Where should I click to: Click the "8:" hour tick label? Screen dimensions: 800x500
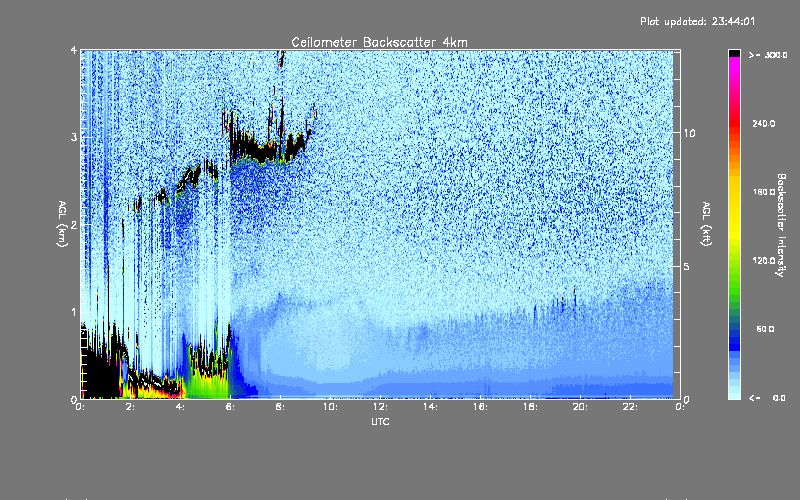[281, 407]
